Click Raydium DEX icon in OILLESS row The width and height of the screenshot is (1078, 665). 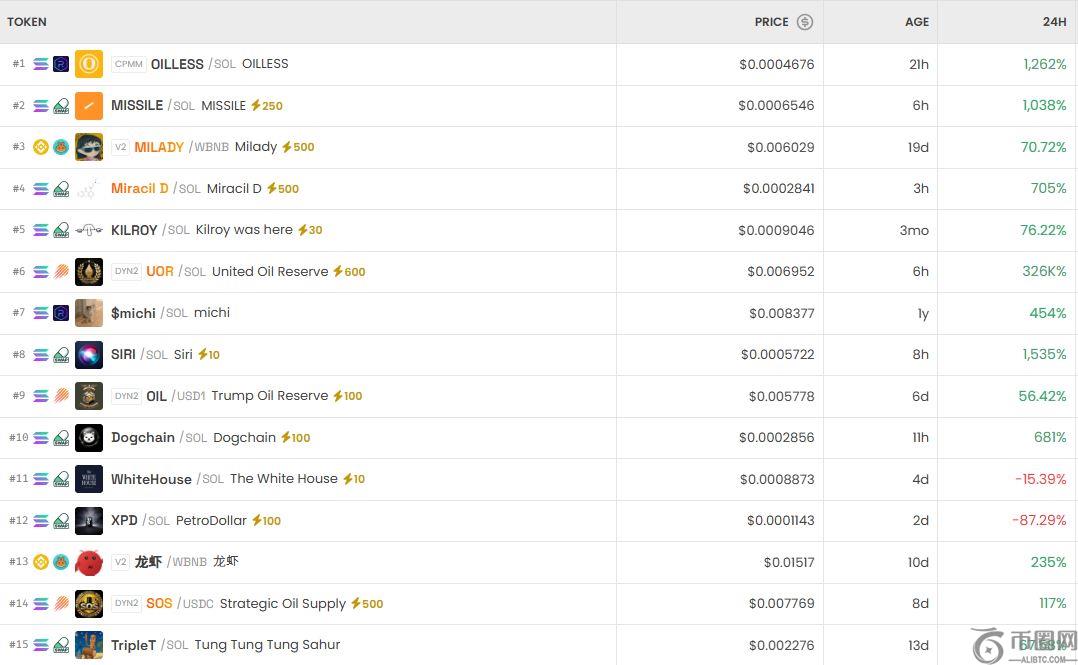coord(61,64)
